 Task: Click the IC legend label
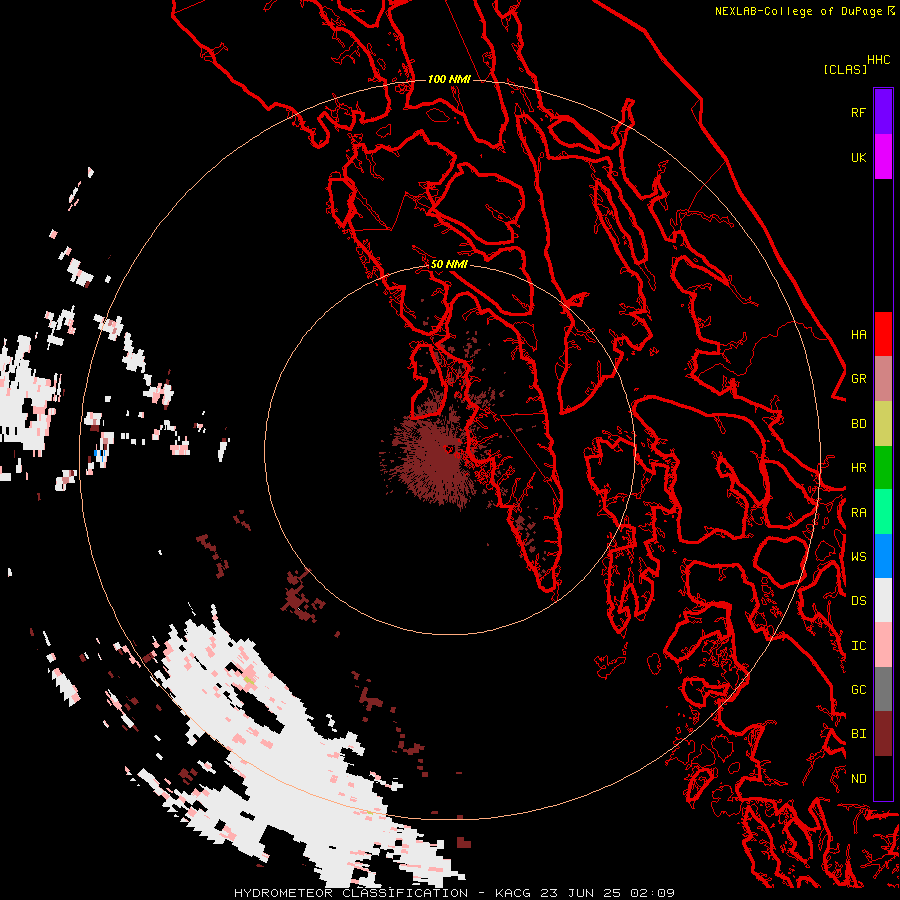(x=858, y=646)
